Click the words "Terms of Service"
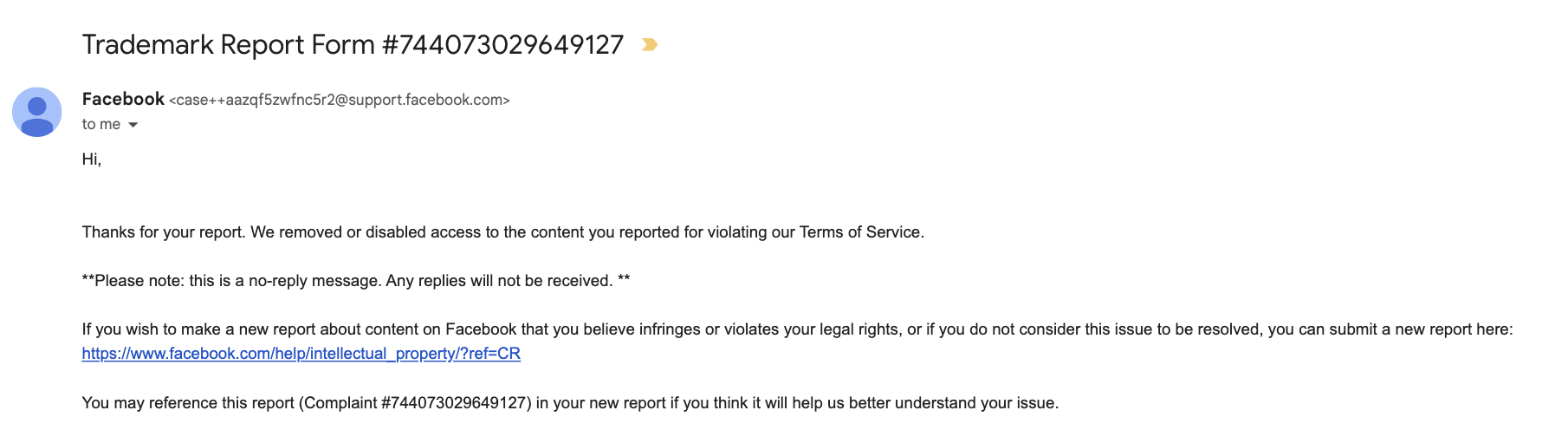Viewport: 1568px width, 430px height. click(x=859, y=232)
